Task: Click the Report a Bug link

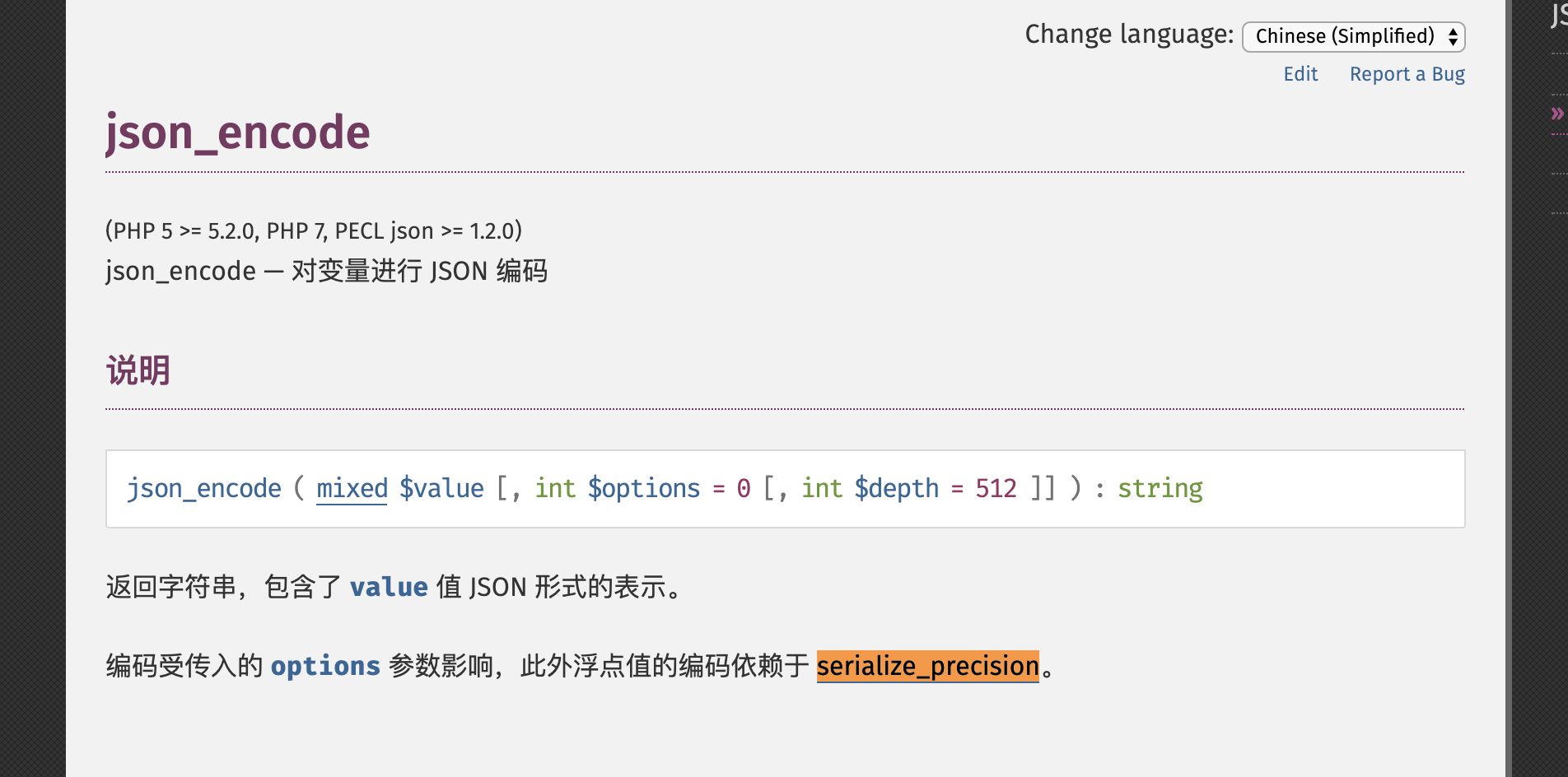Action: (1407, 74)
